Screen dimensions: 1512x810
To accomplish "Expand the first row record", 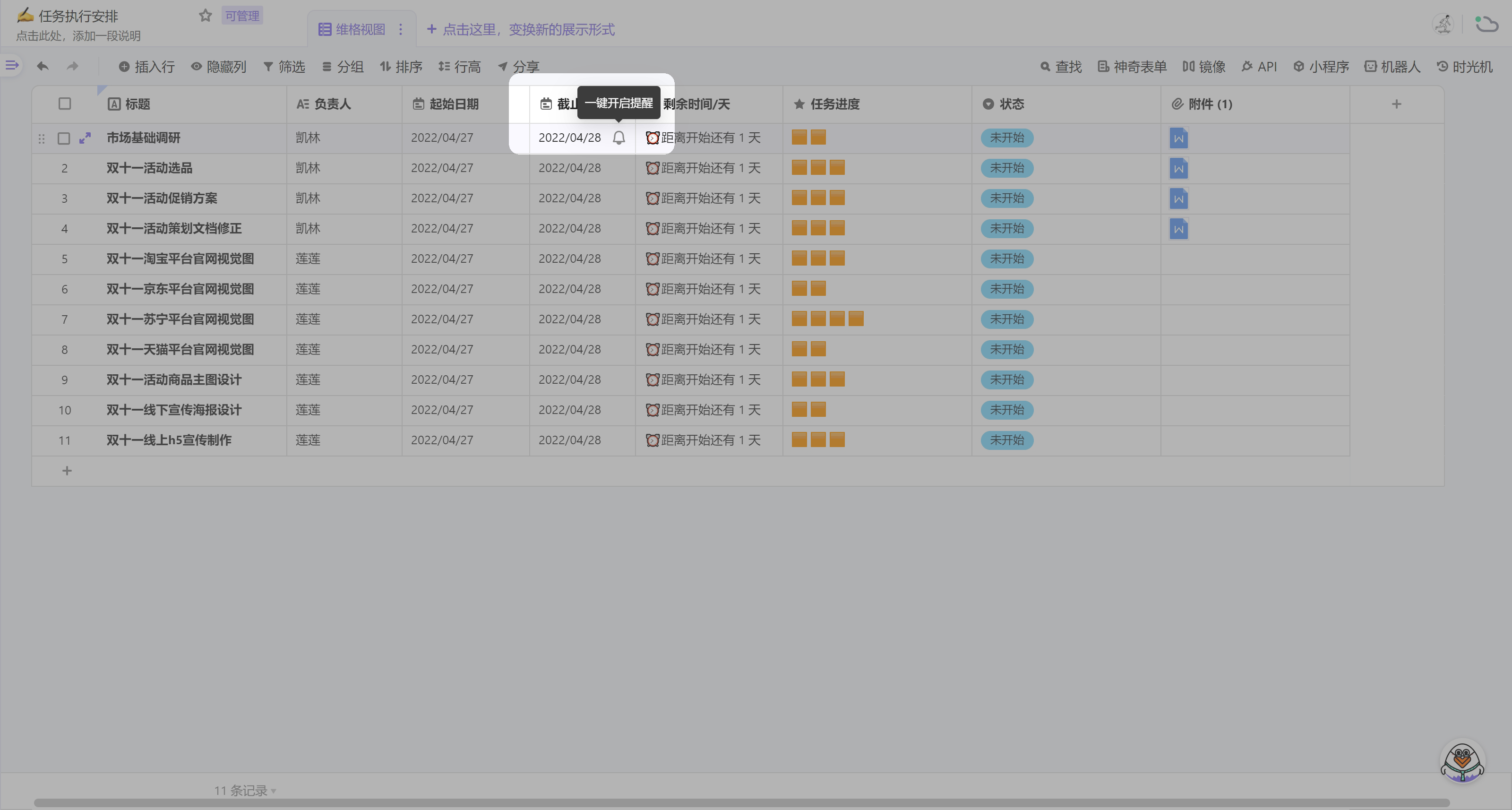I will click(x=85, y=138).
